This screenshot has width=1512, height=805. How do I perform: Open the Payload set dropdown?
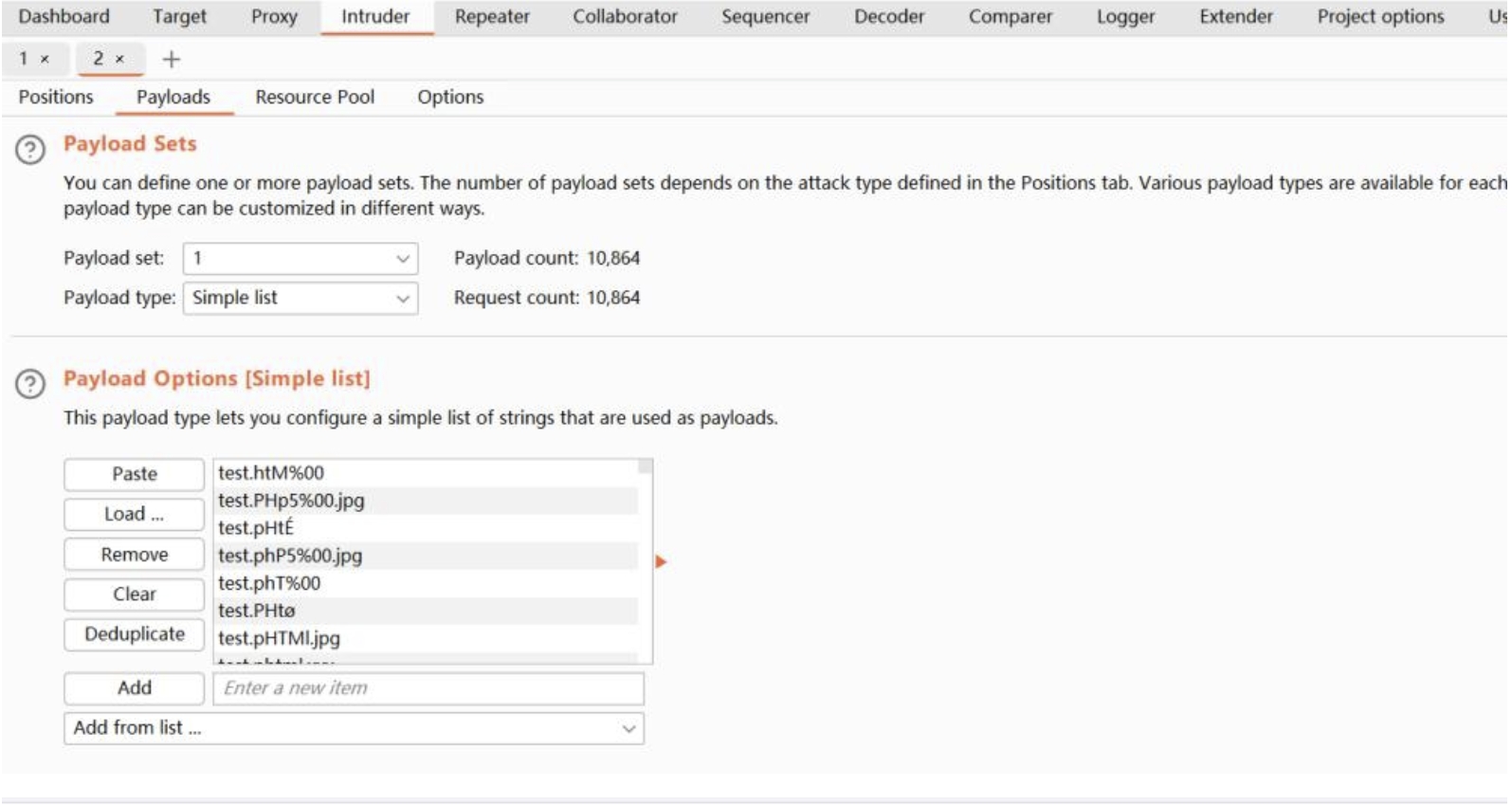[x=301, y=258]
